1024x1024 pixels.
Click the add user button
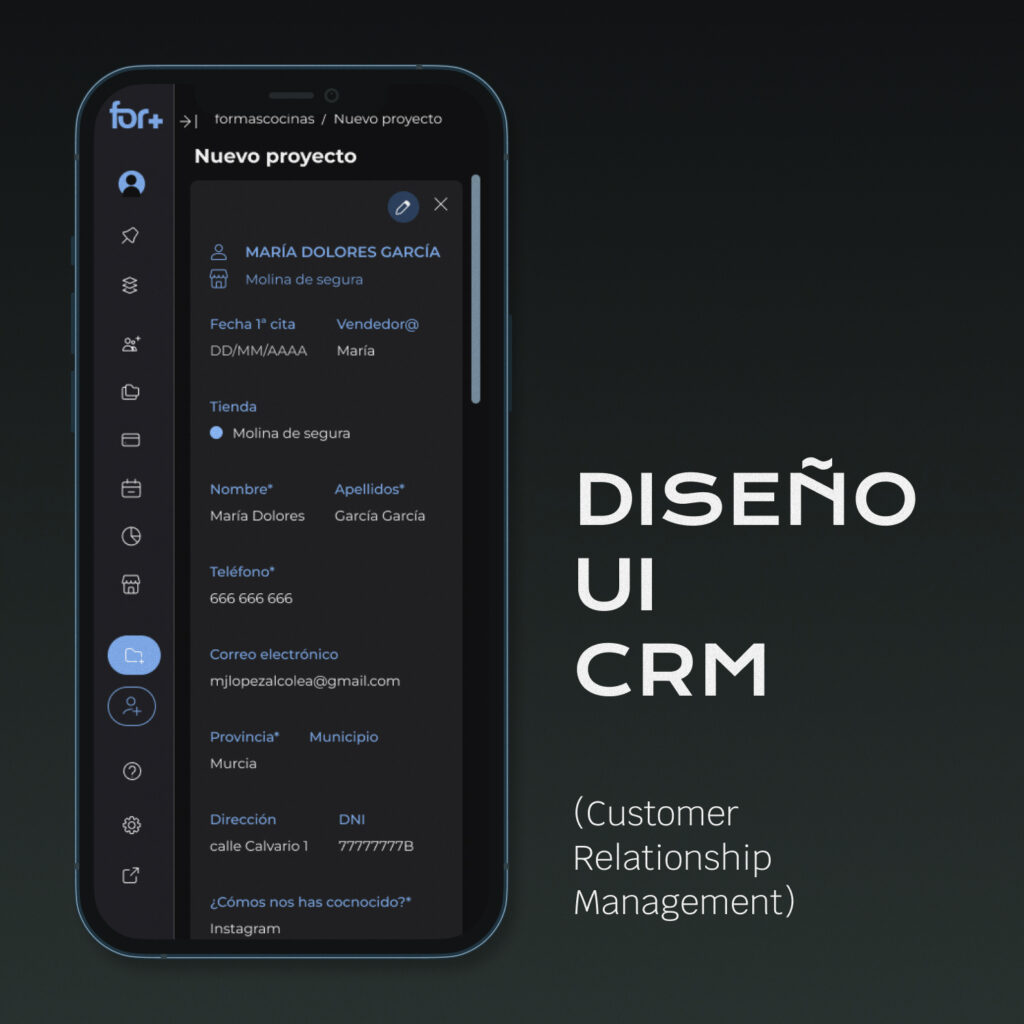click(132, 706)
